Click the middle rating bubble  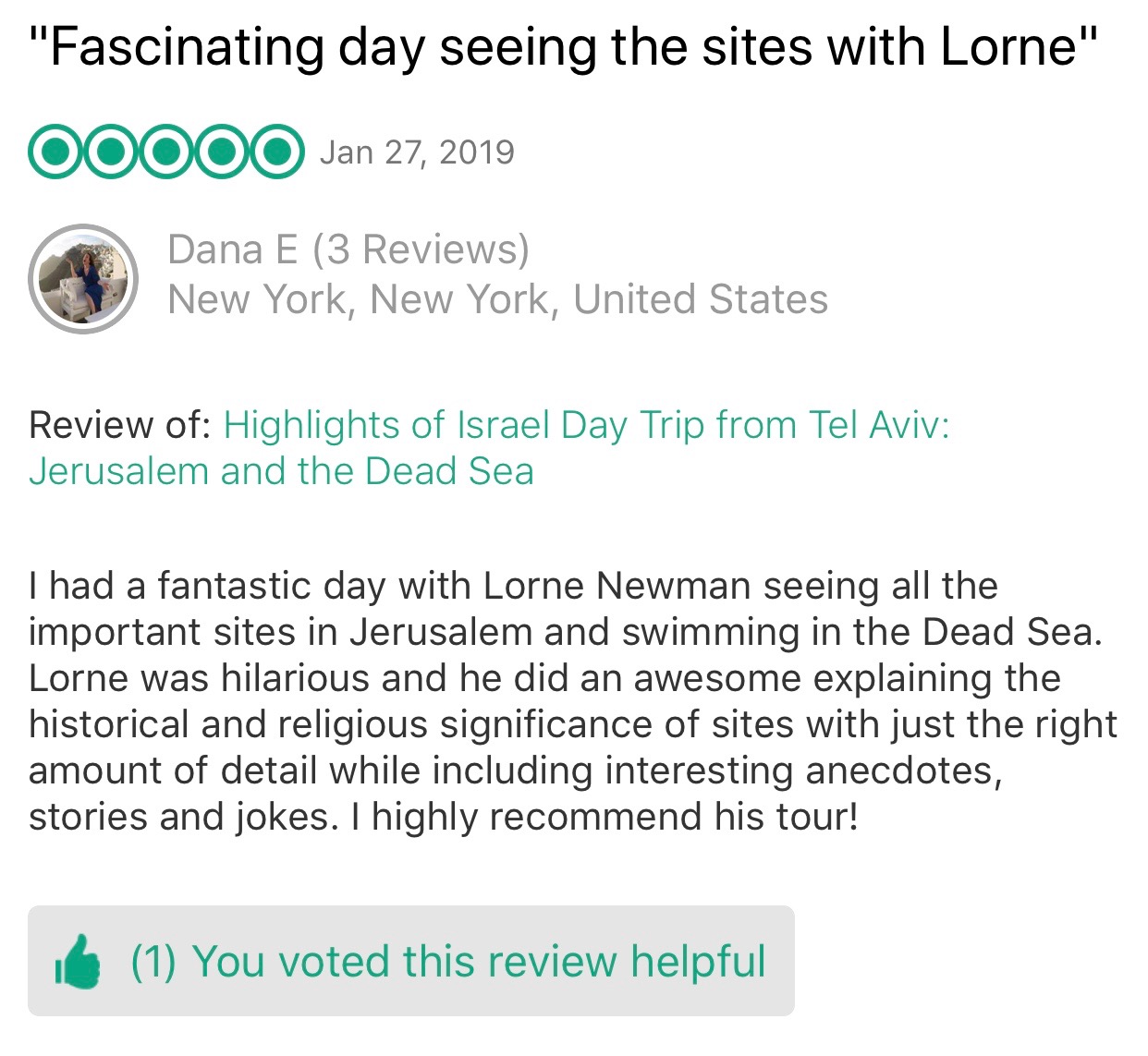pyautogui.click(x=166, y=152)
